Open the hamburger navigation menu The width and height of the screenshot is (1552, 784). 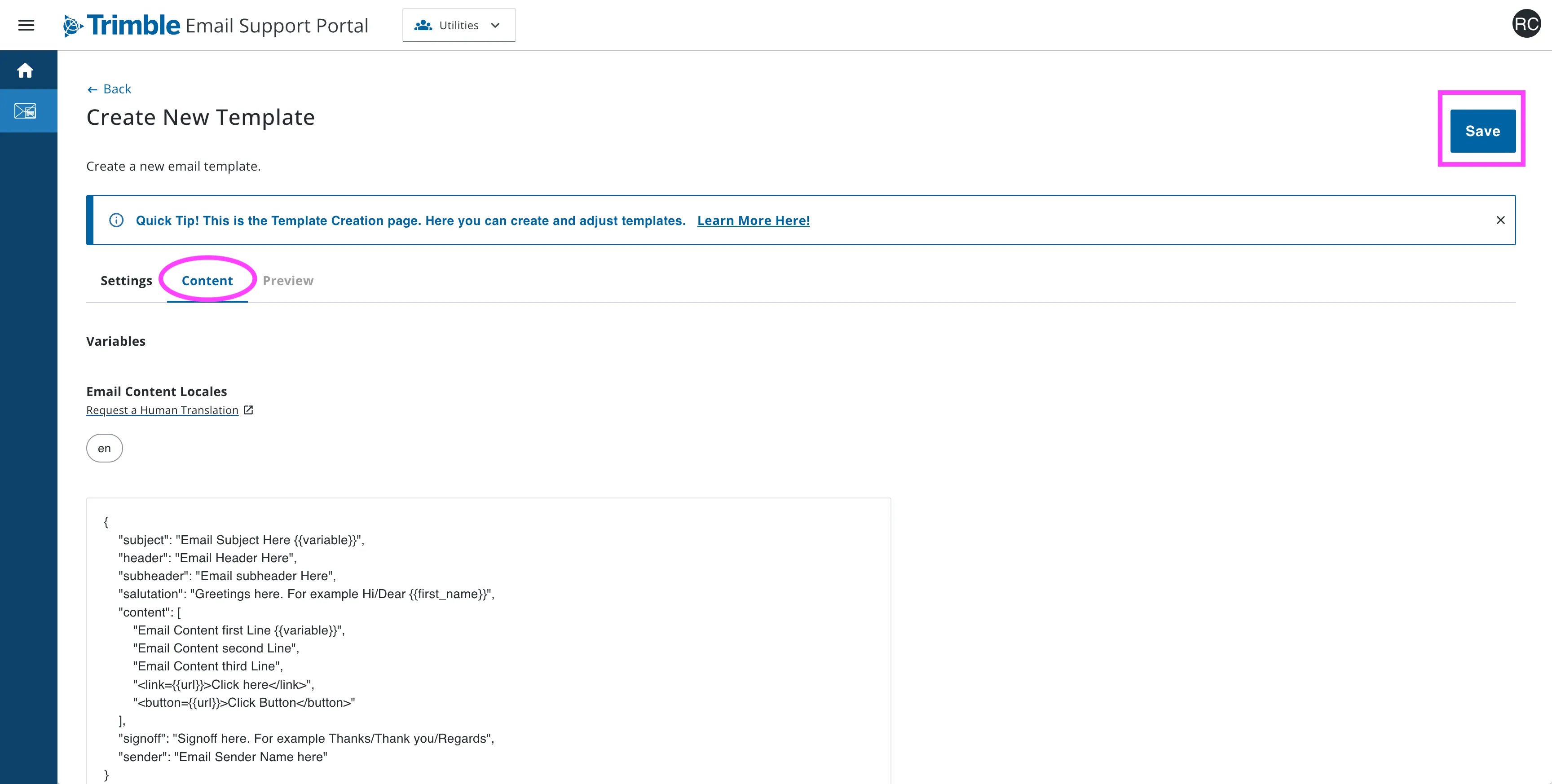pos(26,25)
